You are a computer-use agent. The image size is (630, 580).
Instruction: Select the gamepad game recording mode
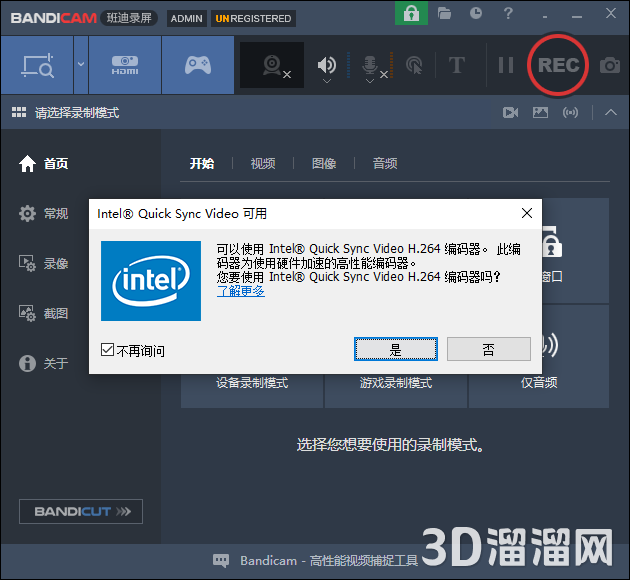click(198, 65)
